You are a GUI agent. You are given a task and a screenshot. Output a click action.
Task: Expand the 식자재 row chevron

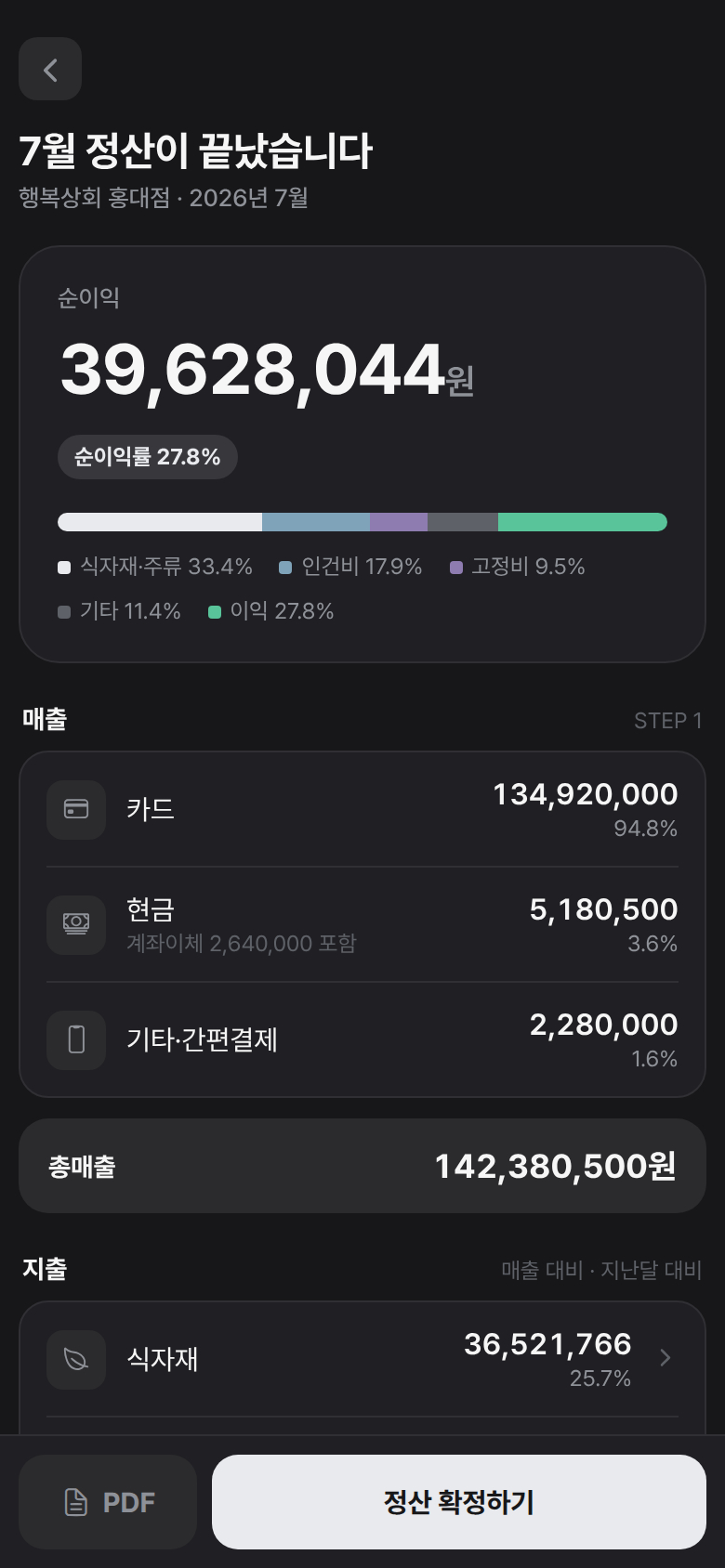pyautogui.click(x=666, y=1358)
